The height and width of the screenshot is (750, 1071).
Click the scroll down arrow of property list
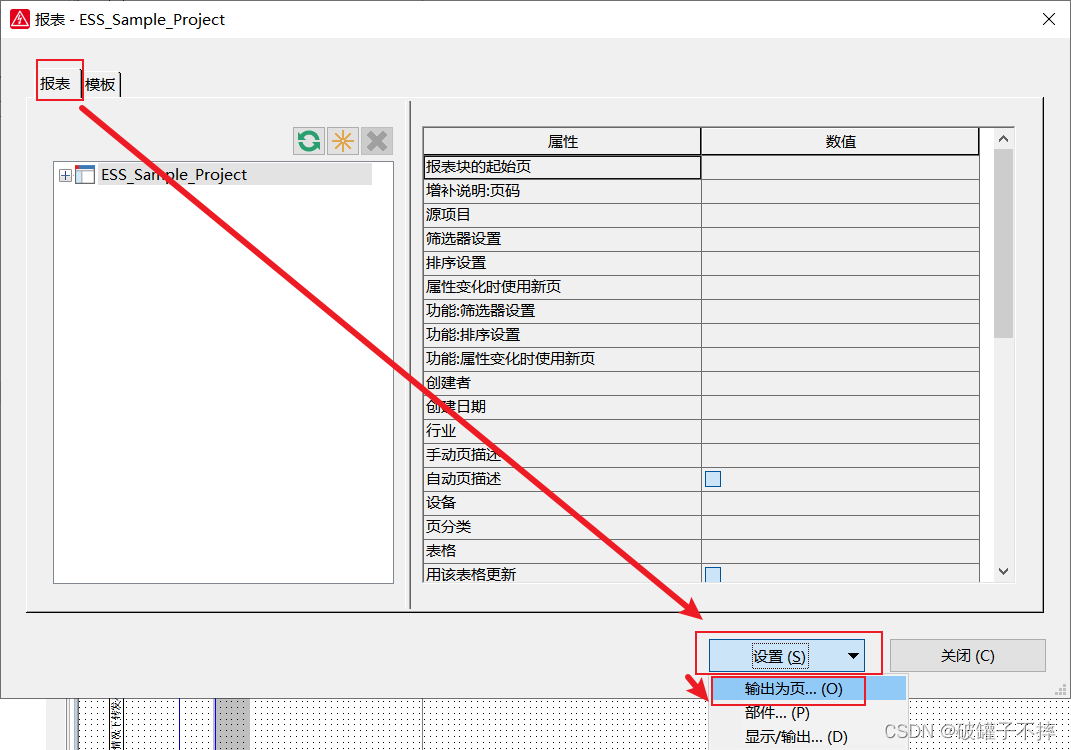pyautogui.click(x=1004, y=572)
